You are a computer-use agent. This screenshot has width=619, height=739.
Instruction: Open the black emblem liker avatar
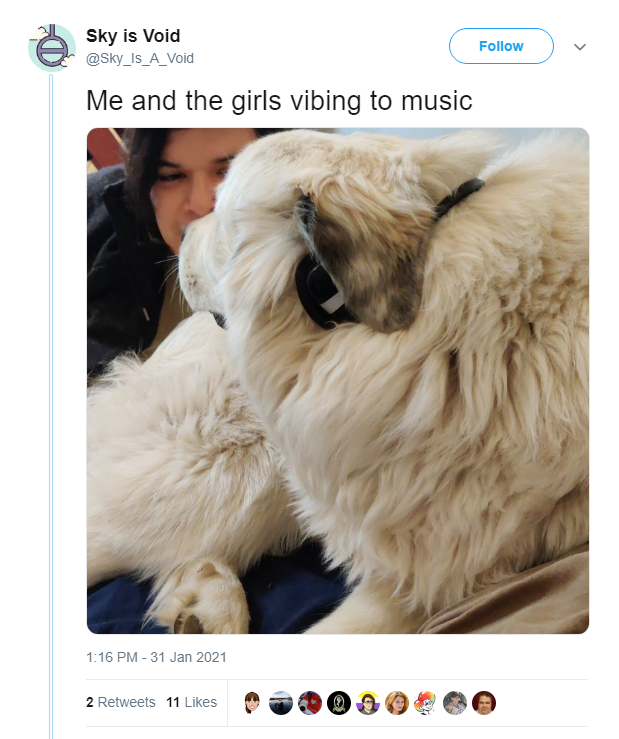point(339,703)
